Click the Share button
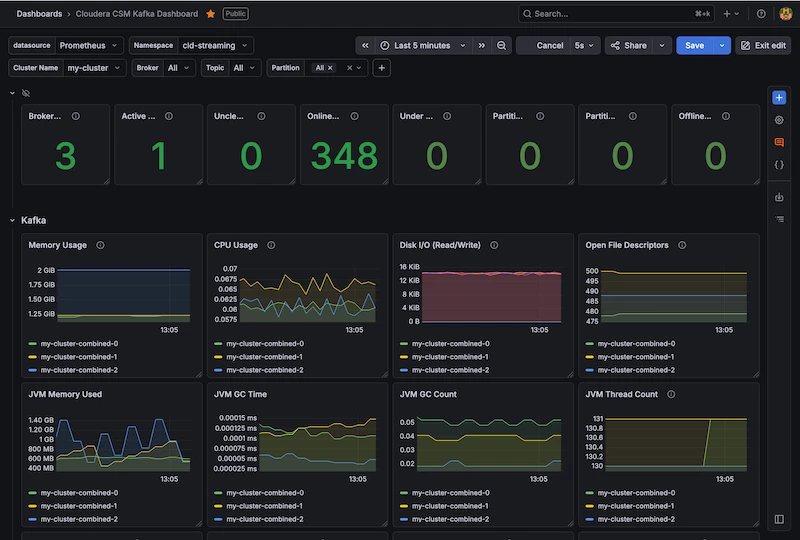The height and width of the screenshot is (540, 800). point(629,45)
